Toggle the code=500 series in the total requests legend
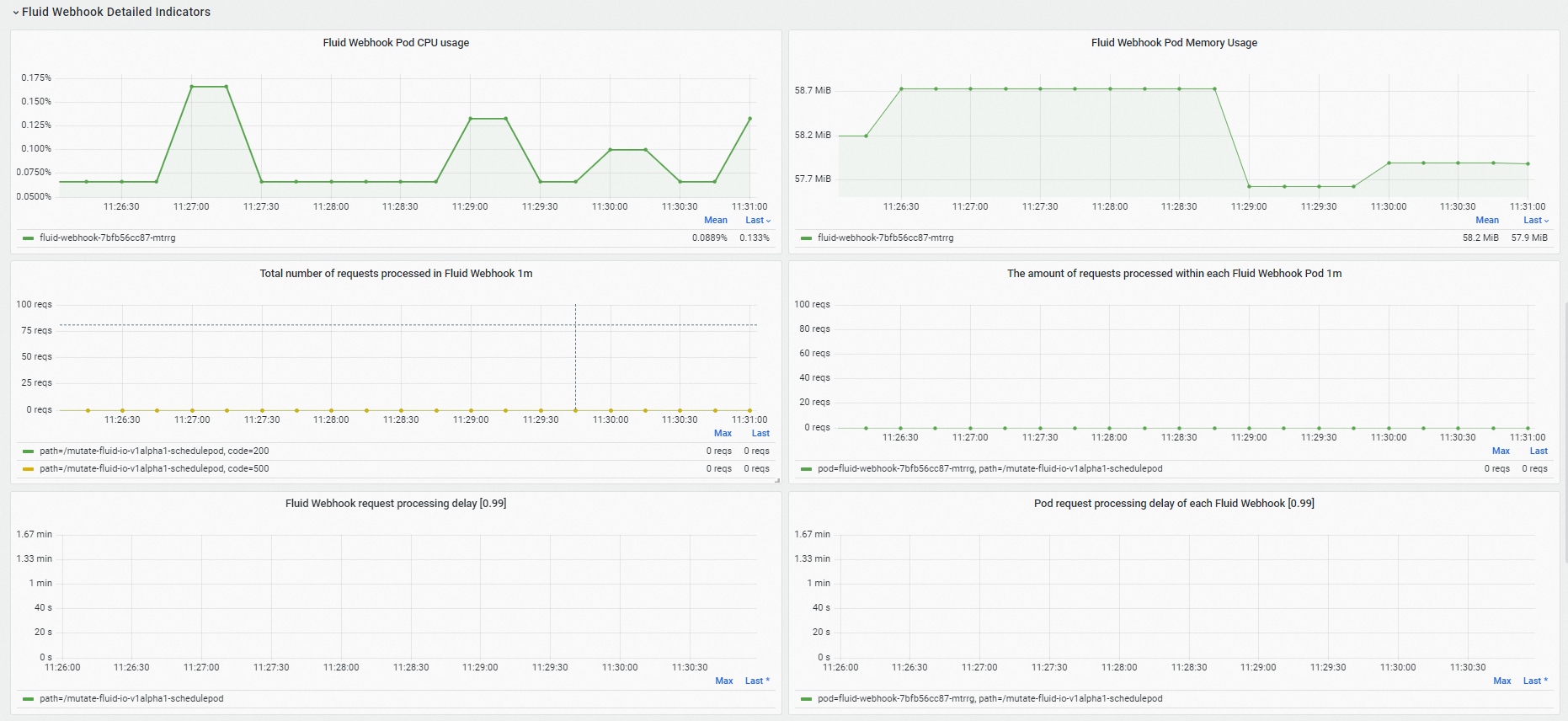The width and height of the screenshot is (1568, 721). coord(154,469)
